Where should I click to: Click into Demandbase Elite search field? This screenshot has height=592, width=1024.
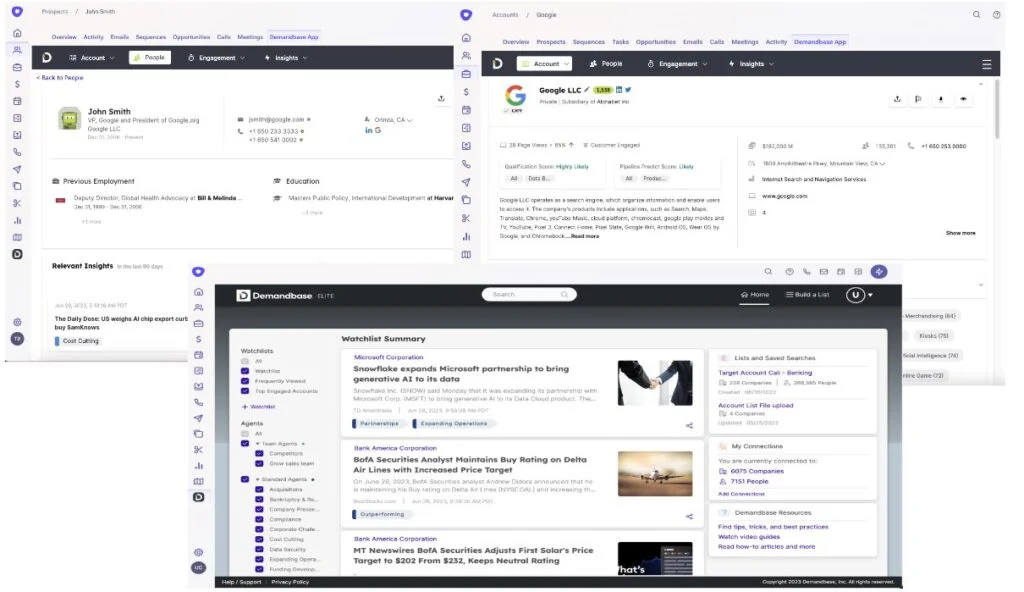529,295
